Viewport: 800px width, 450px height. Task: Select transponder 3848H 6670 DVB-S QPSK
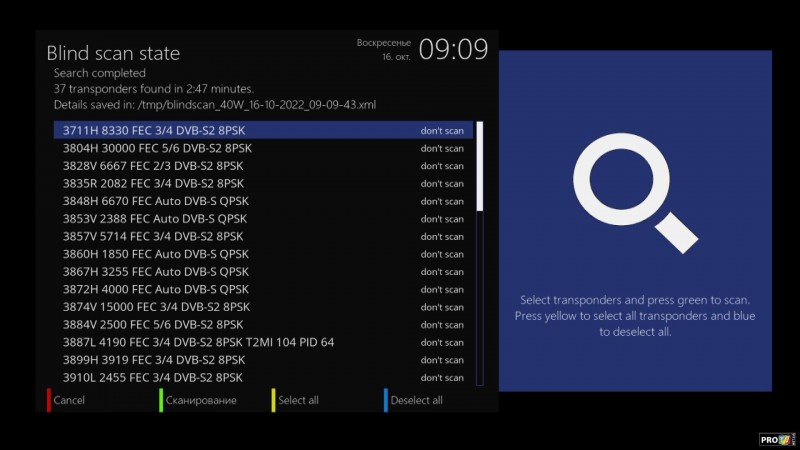tap(155, 201)
